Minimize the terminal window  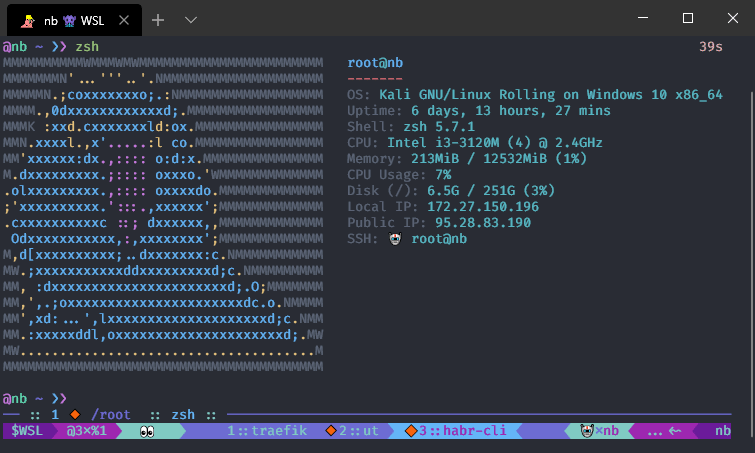click(x=643, y=18)
